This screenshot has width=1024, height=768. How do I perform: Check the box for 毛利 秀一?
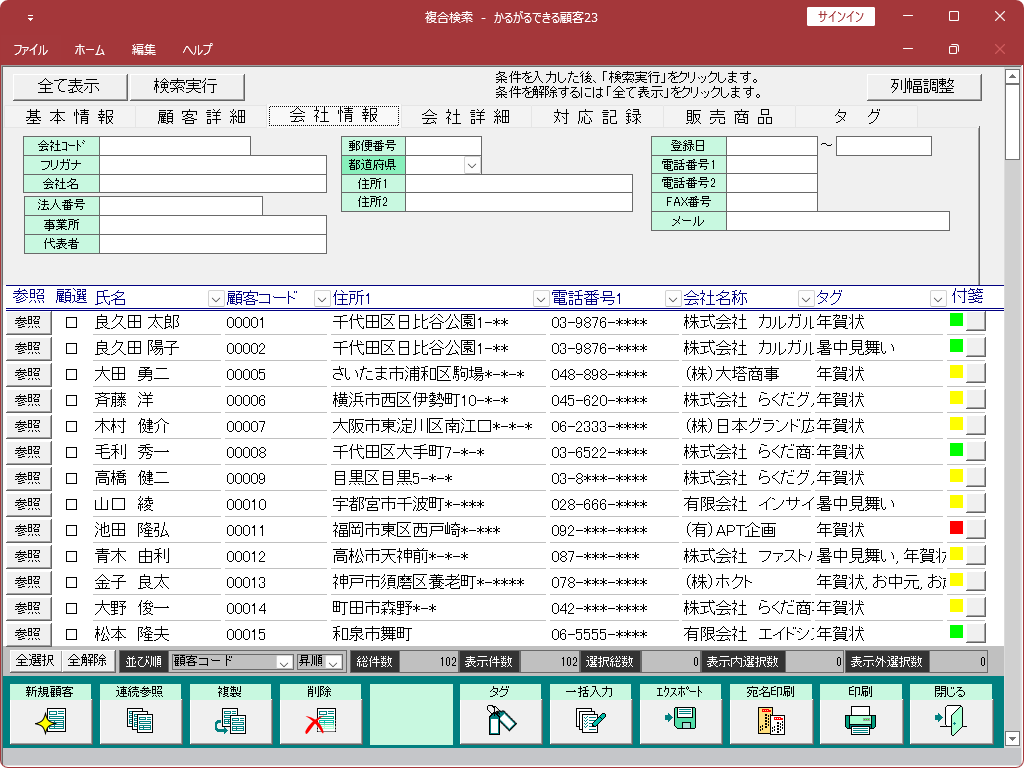pyautogui.click(x=71, y=452)
